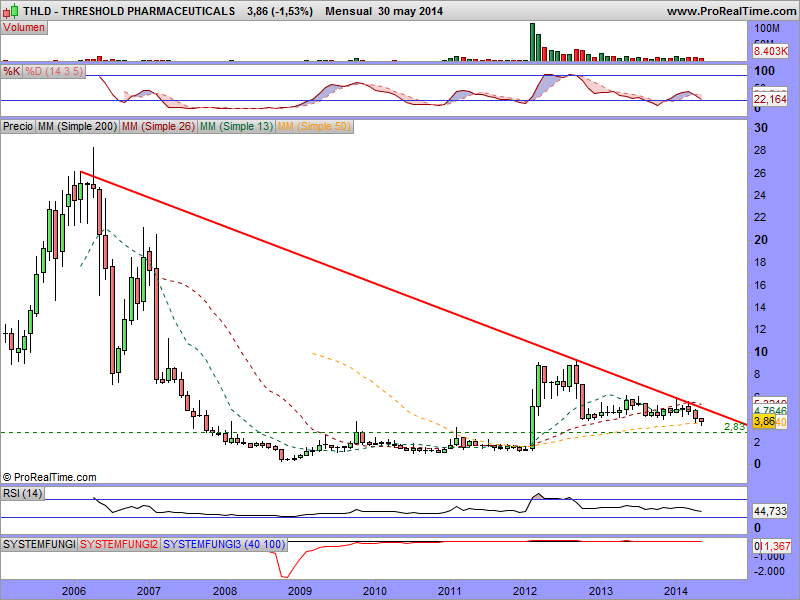800x600 pixels.
Task: Click the 3,86 (-1,53%) quote text
Action: [280, 11]
